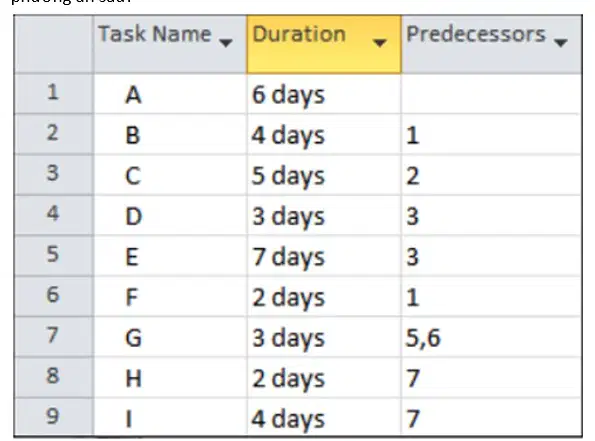The height and width of the screenshot is (441, 595).
Task: Open the Task Name column dropdown arrow
Action: (x=226, y=43)
